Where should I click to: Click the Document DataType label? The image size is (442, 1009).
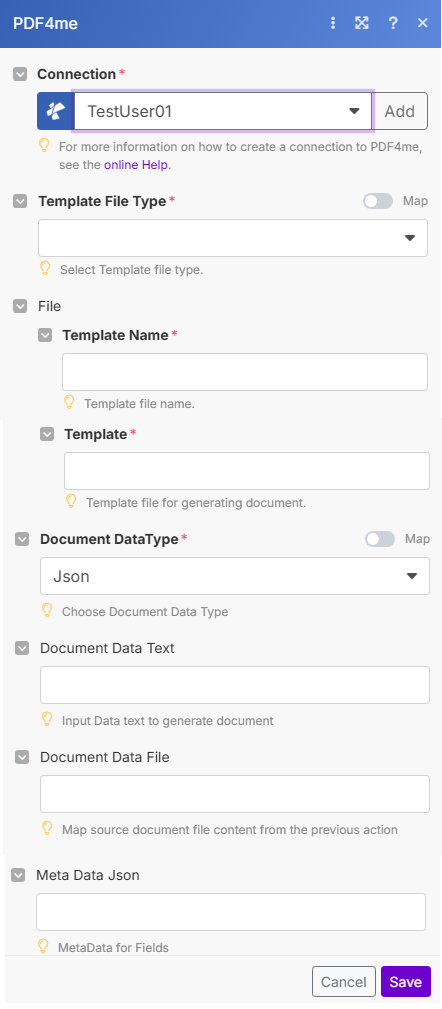(x=109, y=539)
